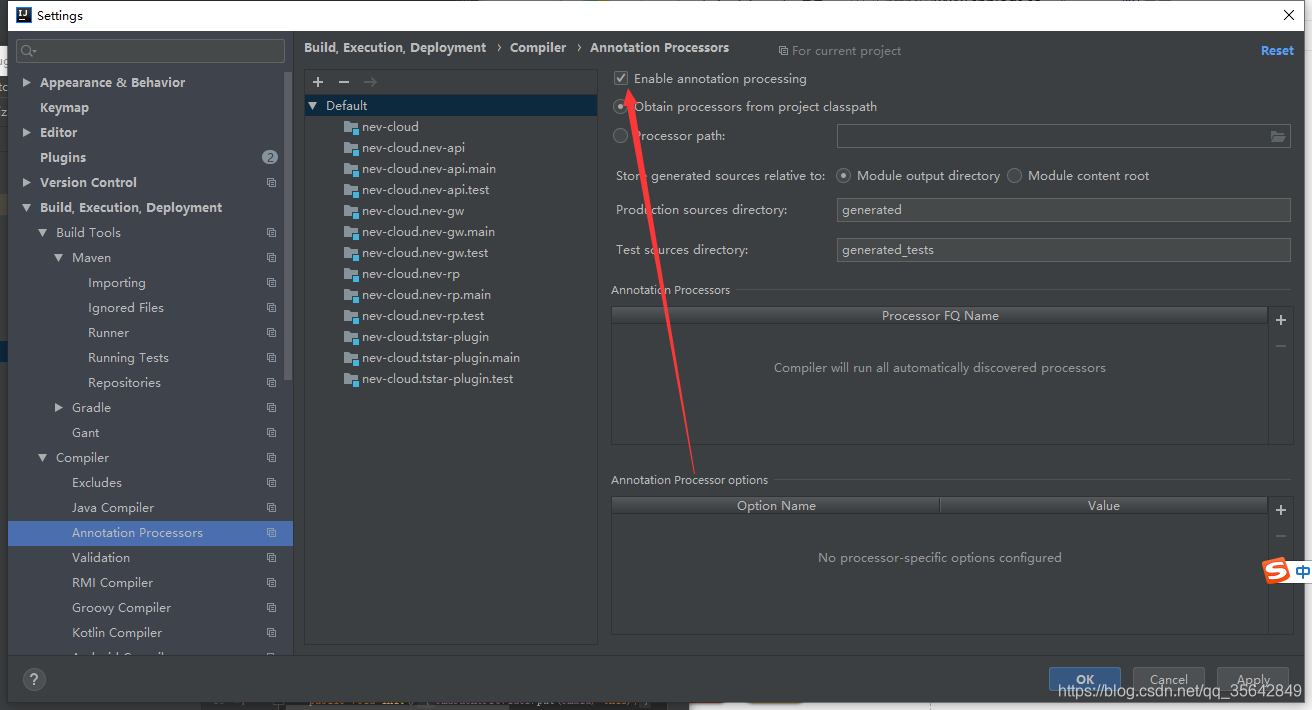1312x710 pixels.
Task: Click Build, Execution, Deployment breadcrumb
Action: coord(395,48)
